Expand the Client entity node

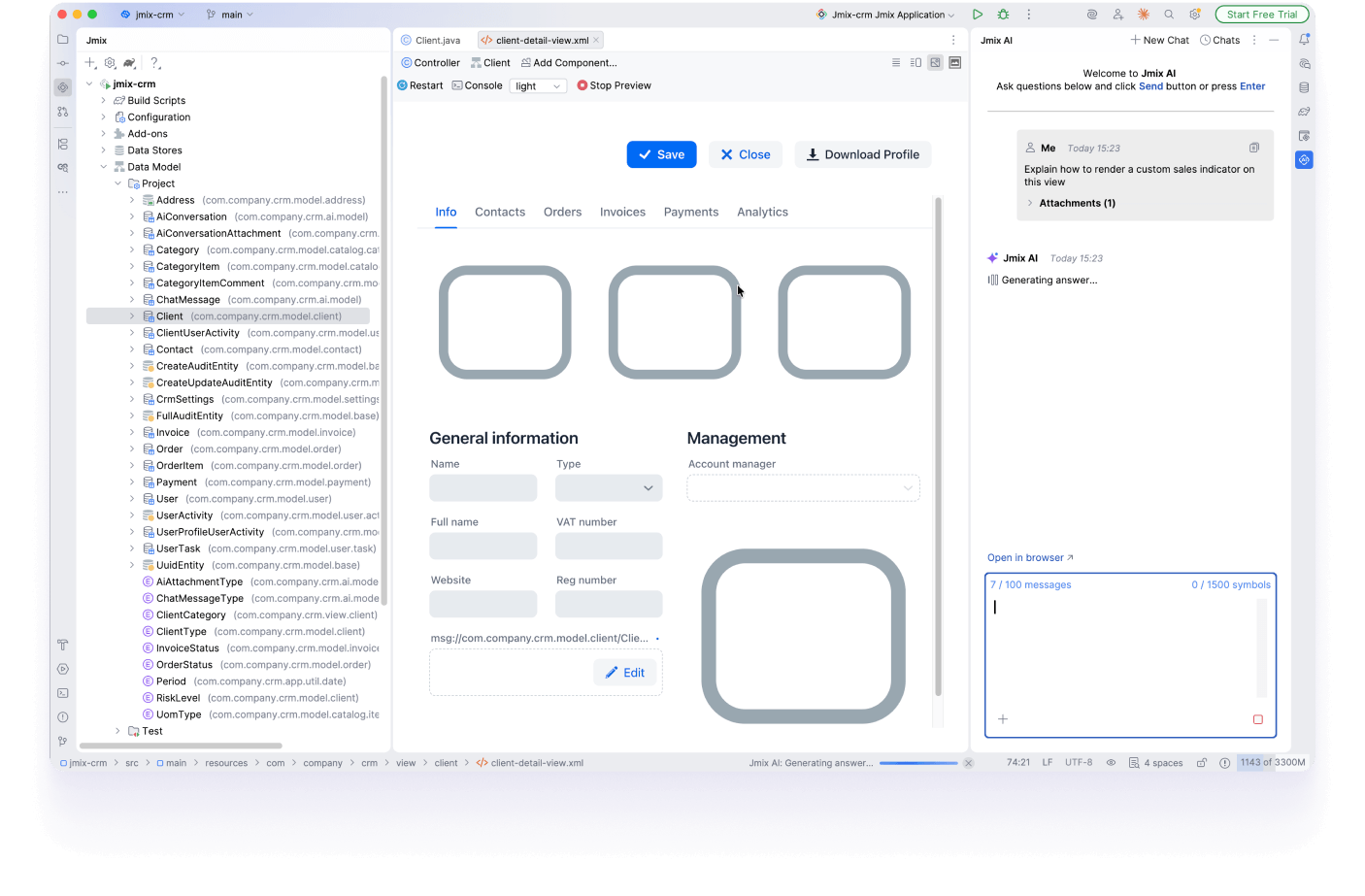(132, 316)
